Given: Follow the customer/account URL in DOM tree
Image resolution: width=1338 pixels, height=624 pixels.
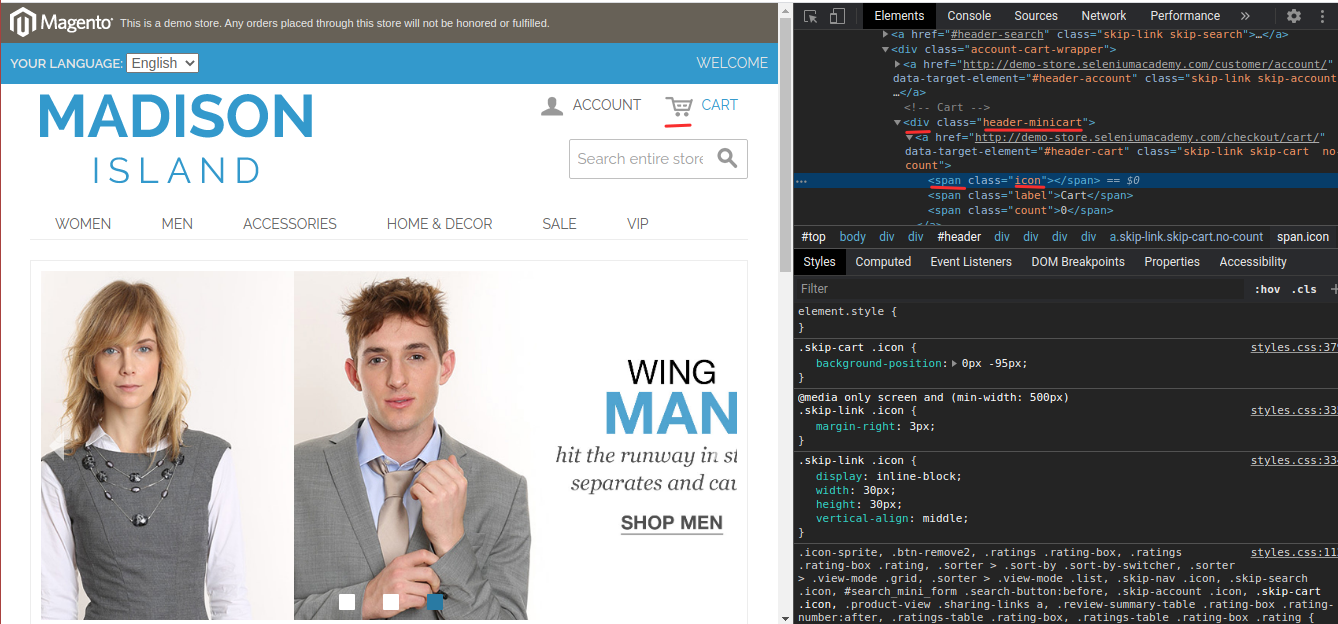Looking at the screenshot, I should point(1143,64).
